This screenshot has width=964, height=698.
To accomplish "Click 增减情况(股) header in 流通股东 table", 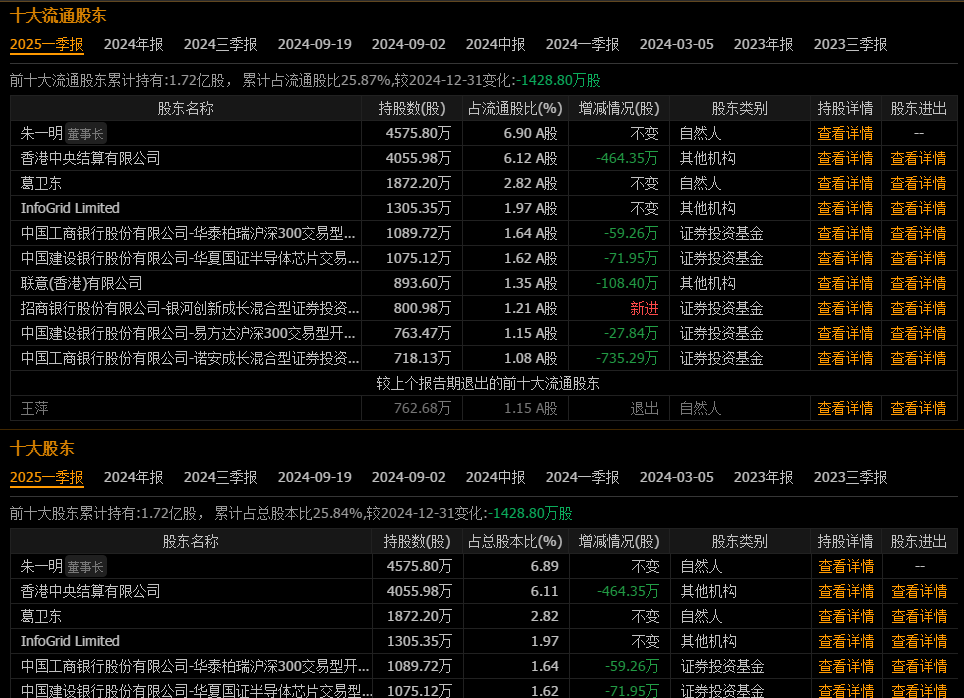I will [618, 109].
